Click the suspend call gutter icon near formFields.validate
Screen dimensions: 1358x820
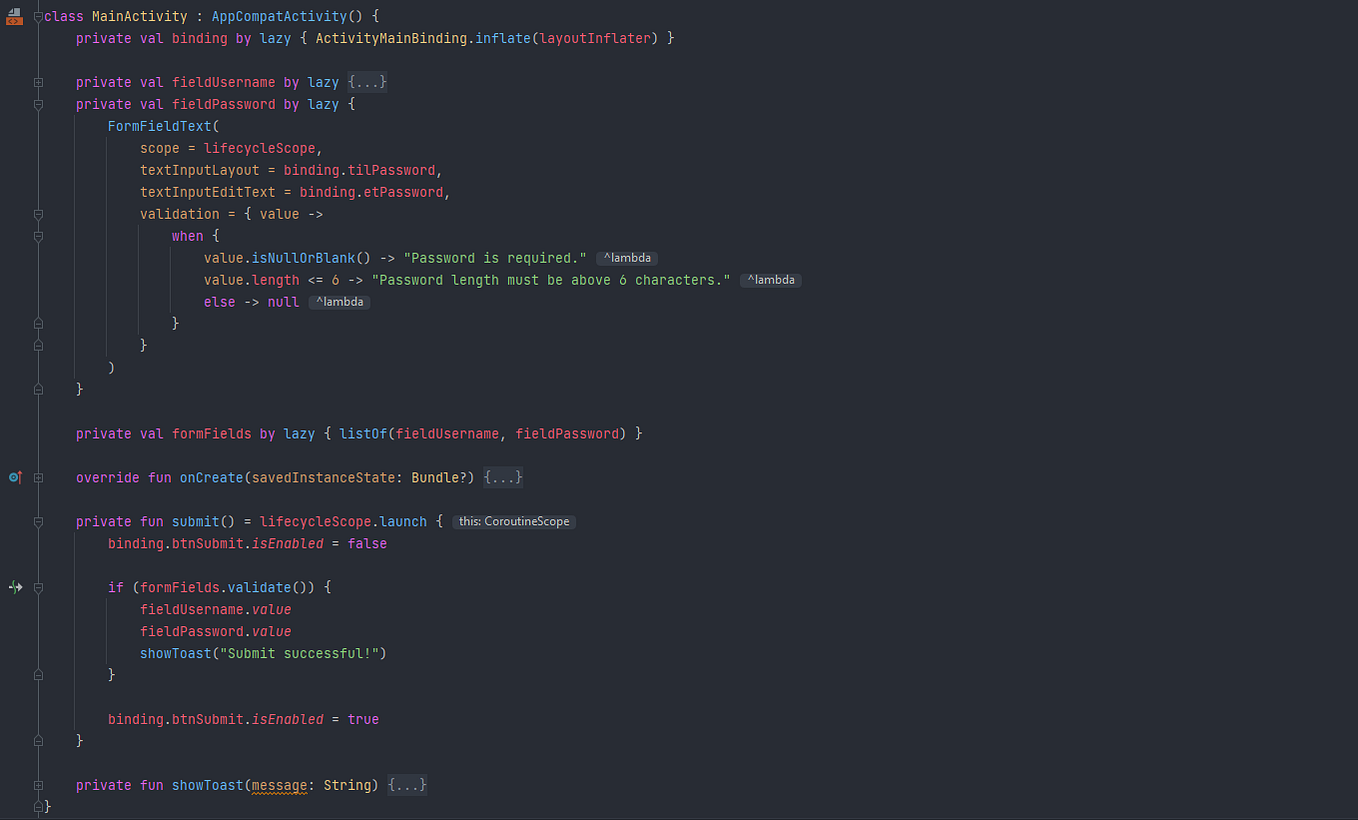coord(15,587)
